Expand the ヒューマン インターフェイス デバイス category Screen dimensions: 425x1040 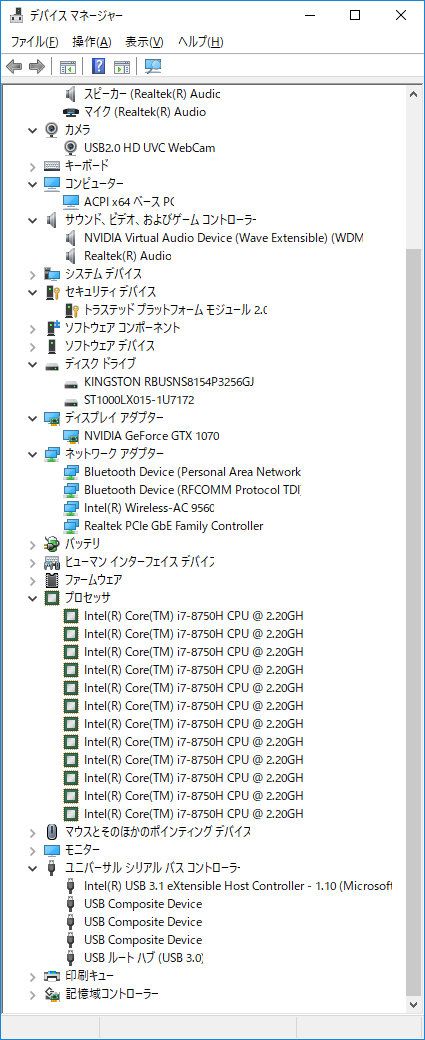pyautogui.click(x=32, y=562)
